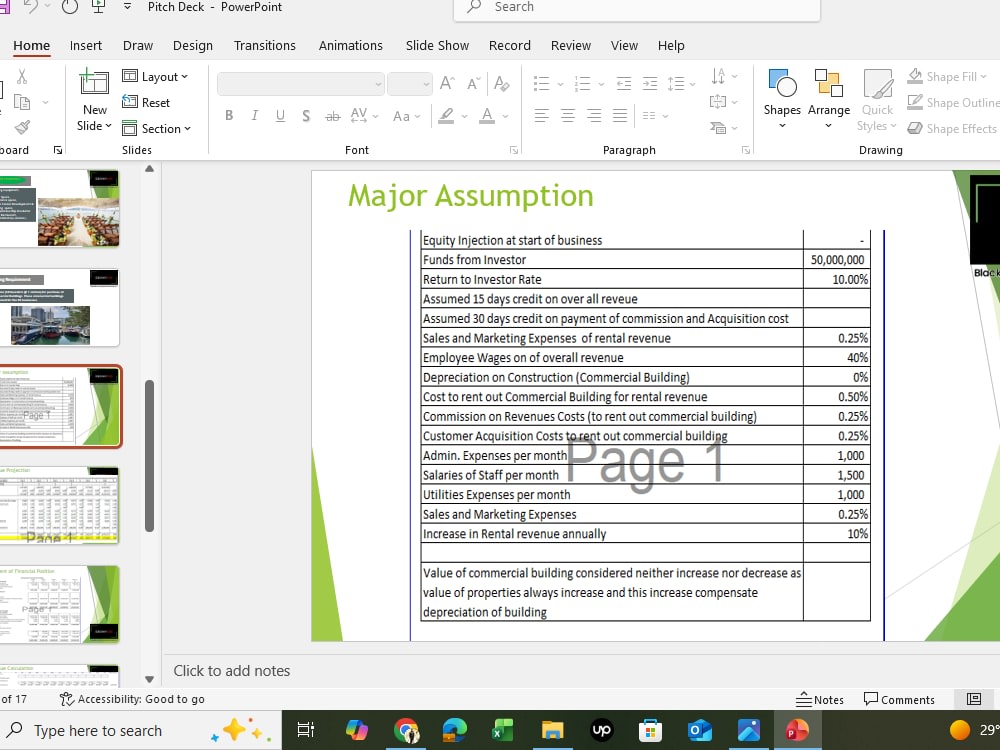Toggle Italic formatting

tap(254, 115)
